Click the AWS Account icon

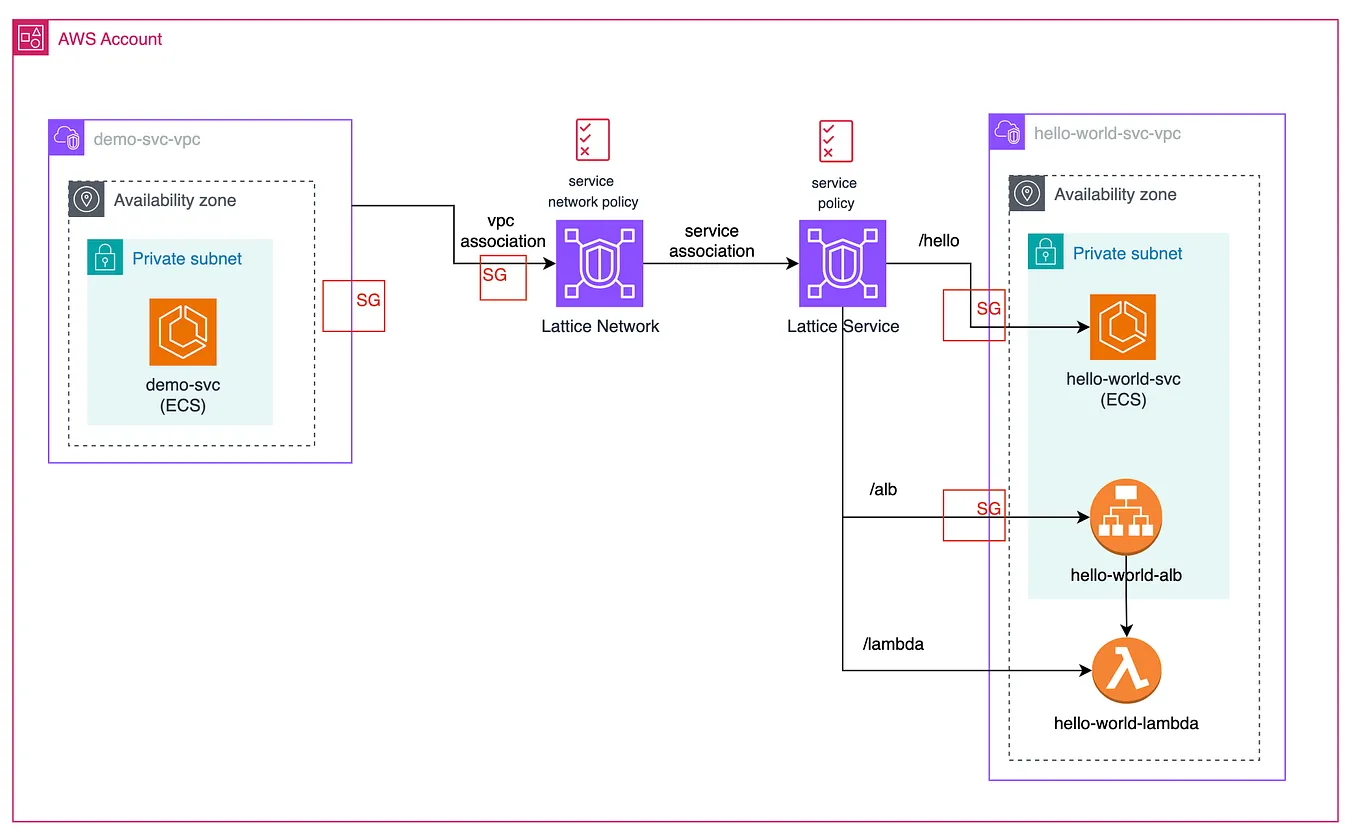coord(31,37)
